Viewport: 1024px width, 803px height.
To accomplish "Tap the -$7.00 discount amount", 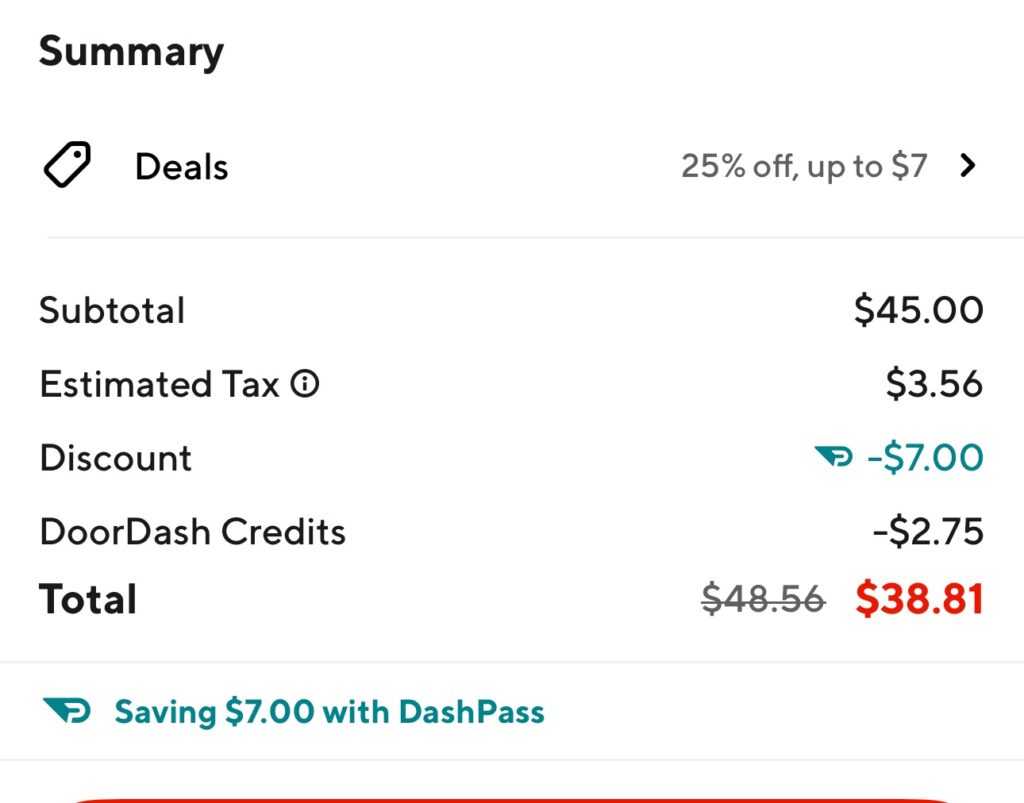I will point(925,457).
